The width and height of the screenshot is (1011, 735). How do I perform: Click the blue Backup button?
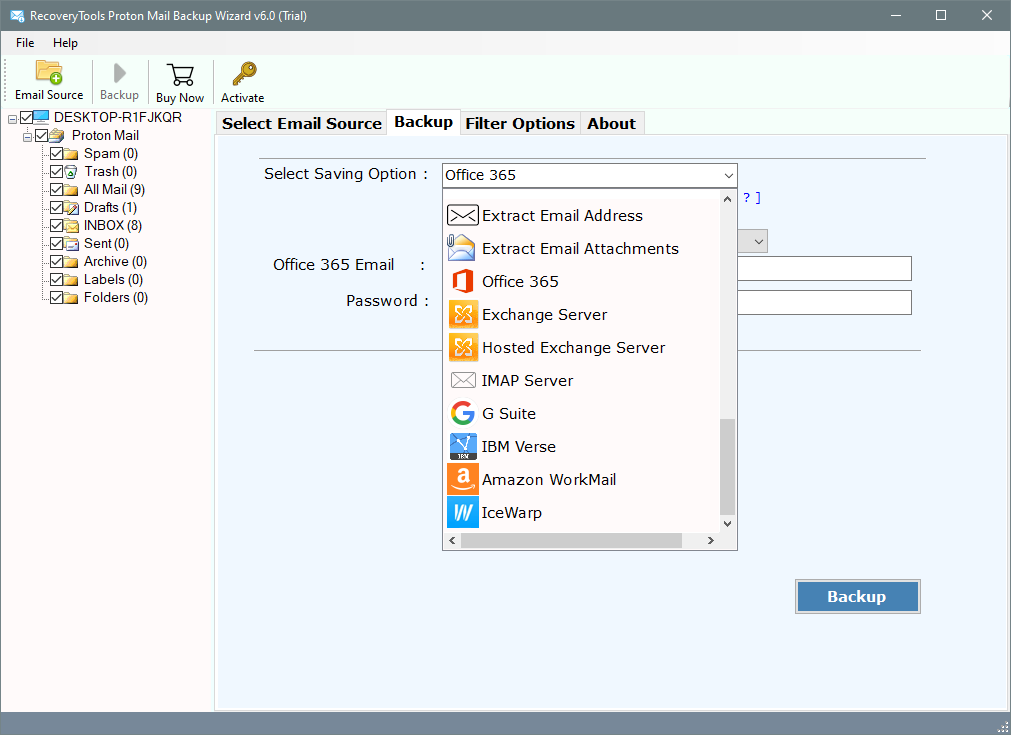(x=857, y=597)
